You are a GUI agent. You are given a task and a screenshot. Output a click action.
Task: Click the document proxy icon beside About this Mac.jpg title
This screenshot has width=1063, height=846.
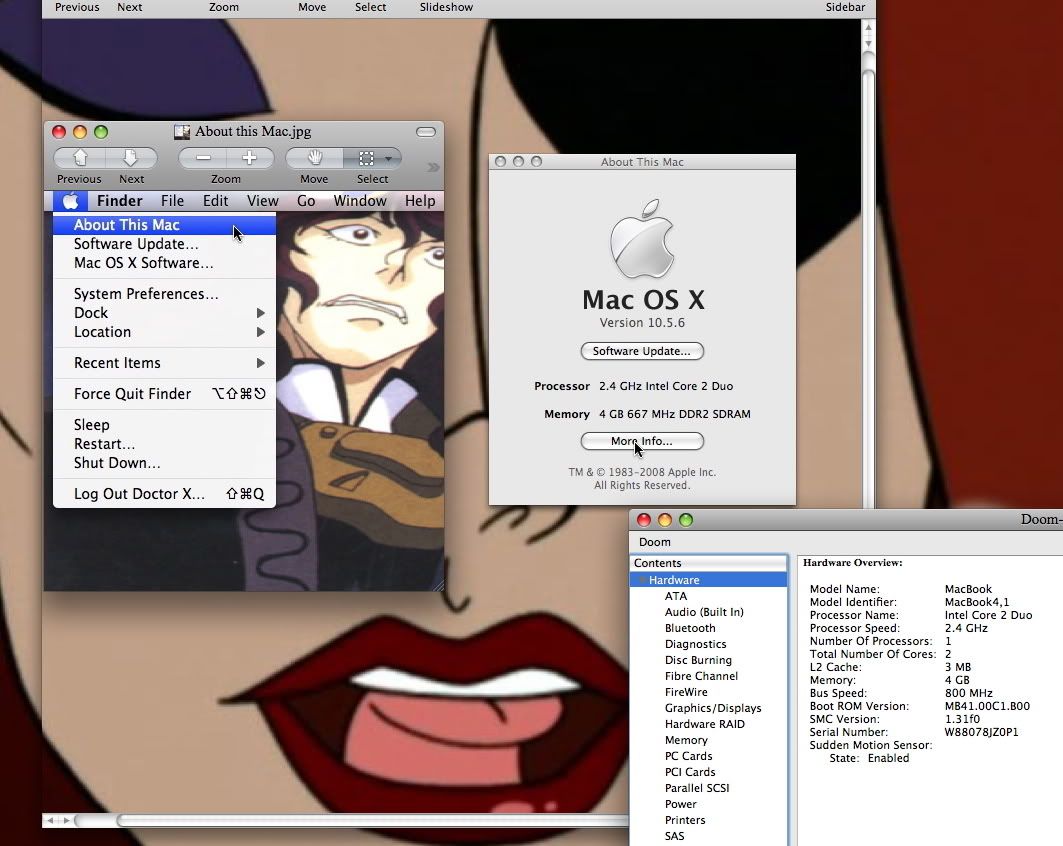coord(182,132)
